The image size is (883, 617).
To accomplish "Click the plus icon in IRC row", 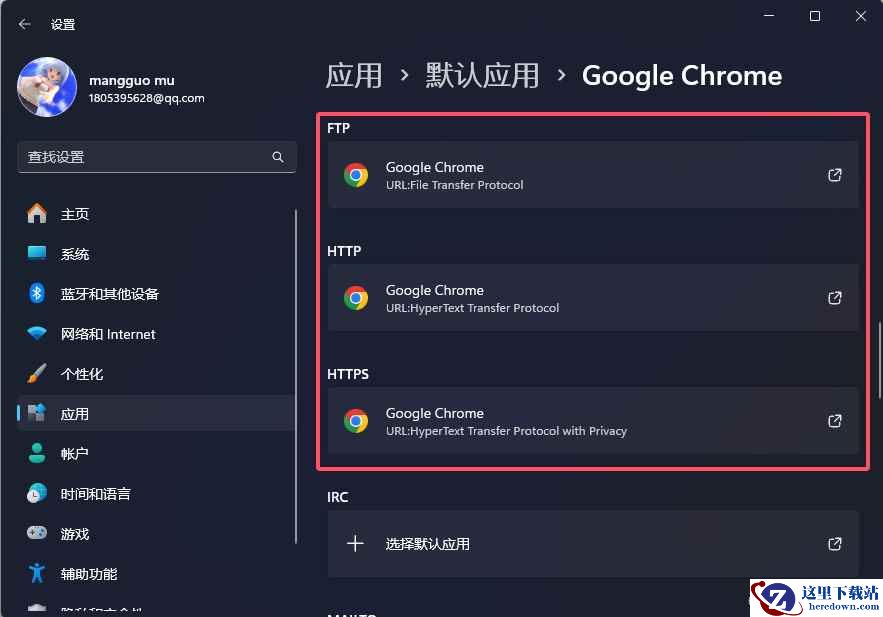I will pos(355,544).
